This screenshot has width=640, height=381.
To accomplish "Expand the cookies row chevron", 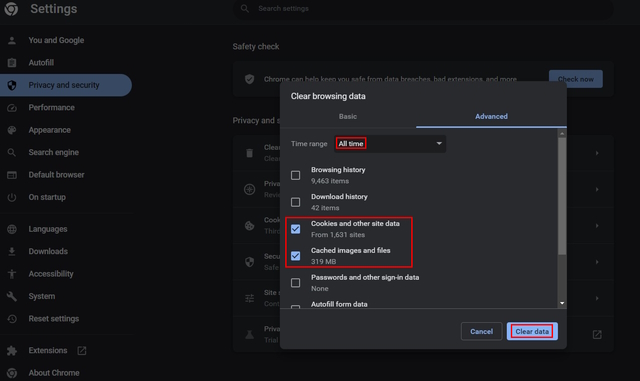I will tap(597, 225).
